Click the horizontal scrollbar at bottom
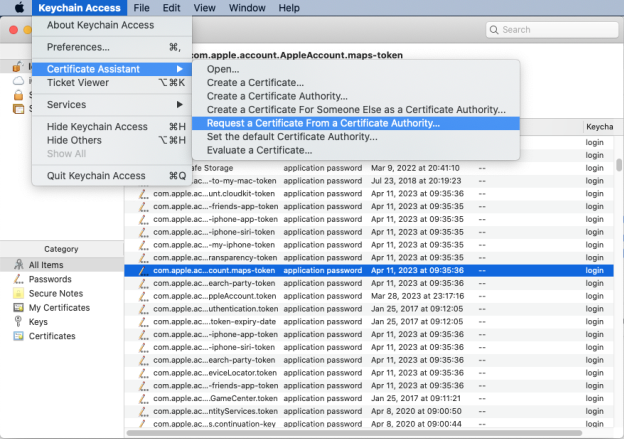 coord(354,433)
